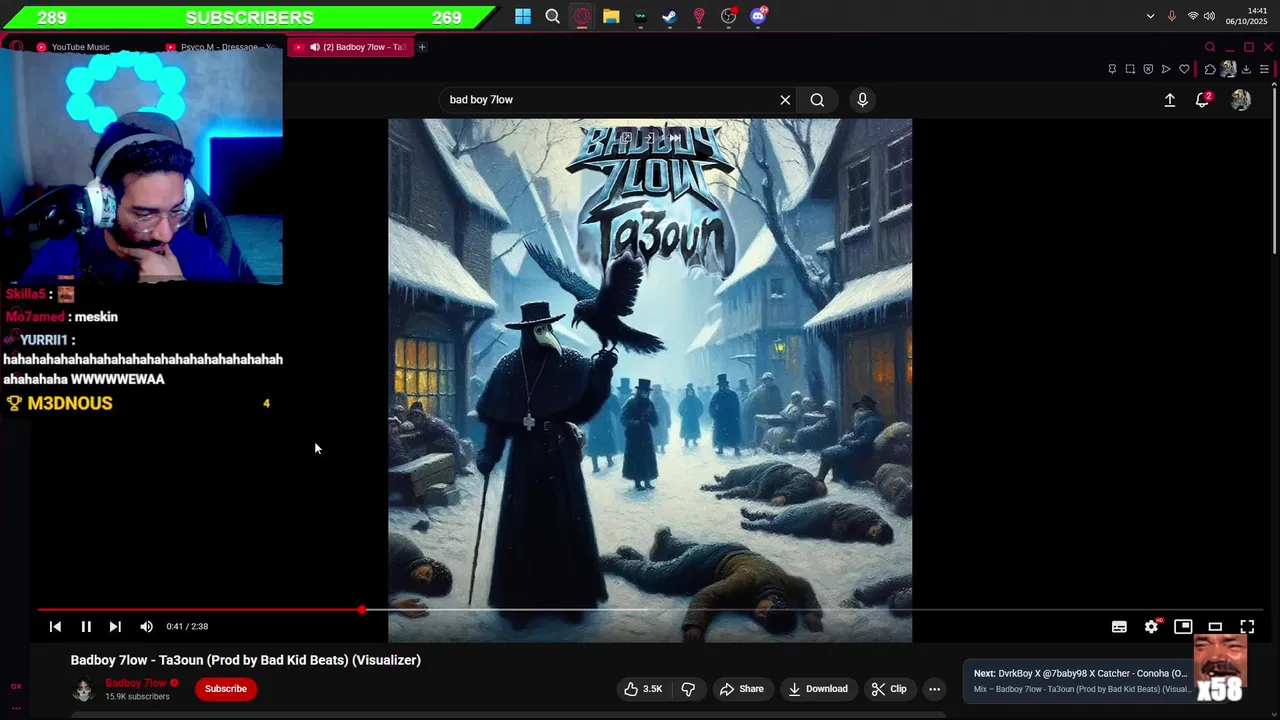Open Discord from the taskbar

[758, 16]
